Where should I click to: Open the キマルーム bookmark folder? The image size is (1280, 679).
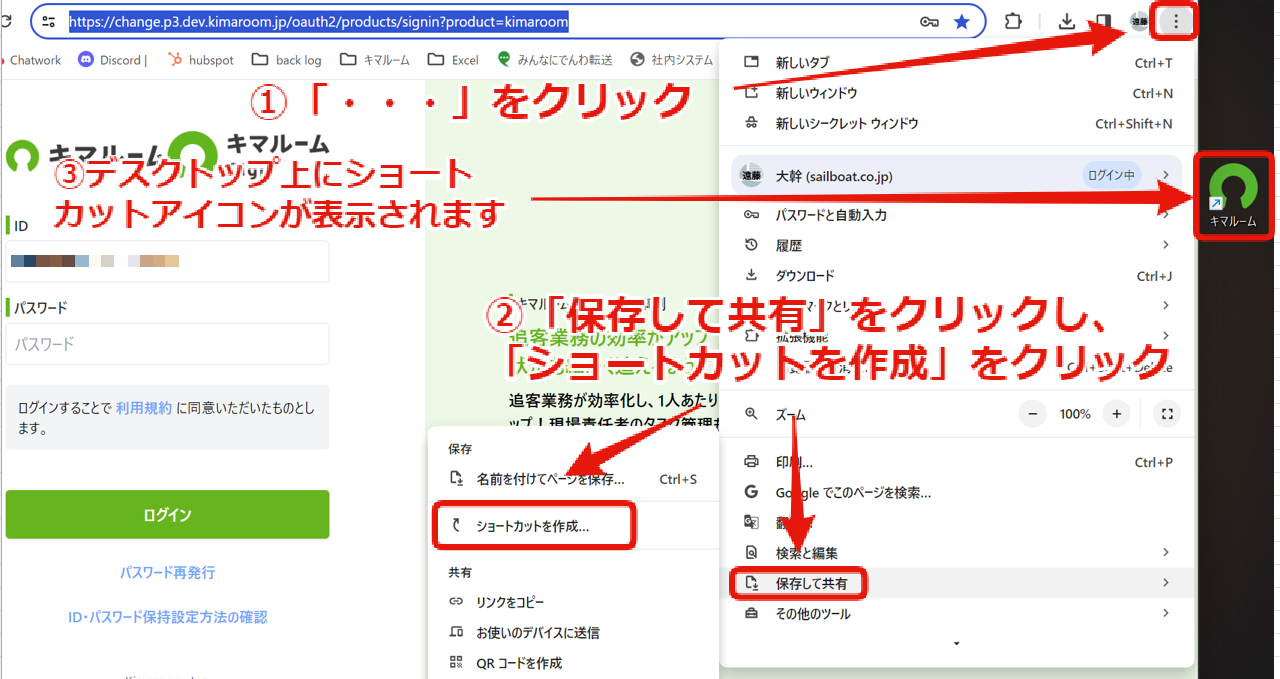[x=375, y=60]
